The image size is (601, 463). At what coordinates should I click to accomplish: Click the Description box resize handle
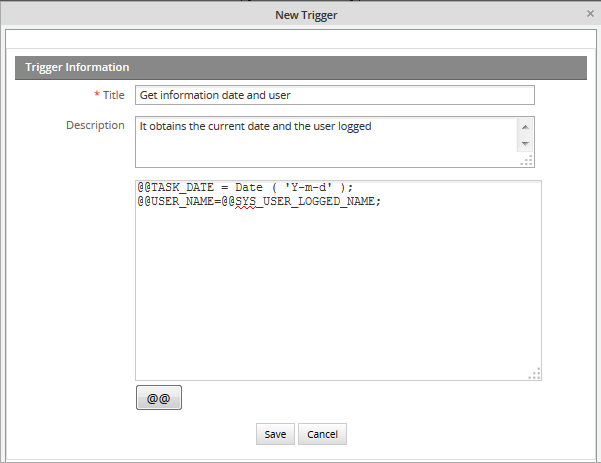point(528,160)
